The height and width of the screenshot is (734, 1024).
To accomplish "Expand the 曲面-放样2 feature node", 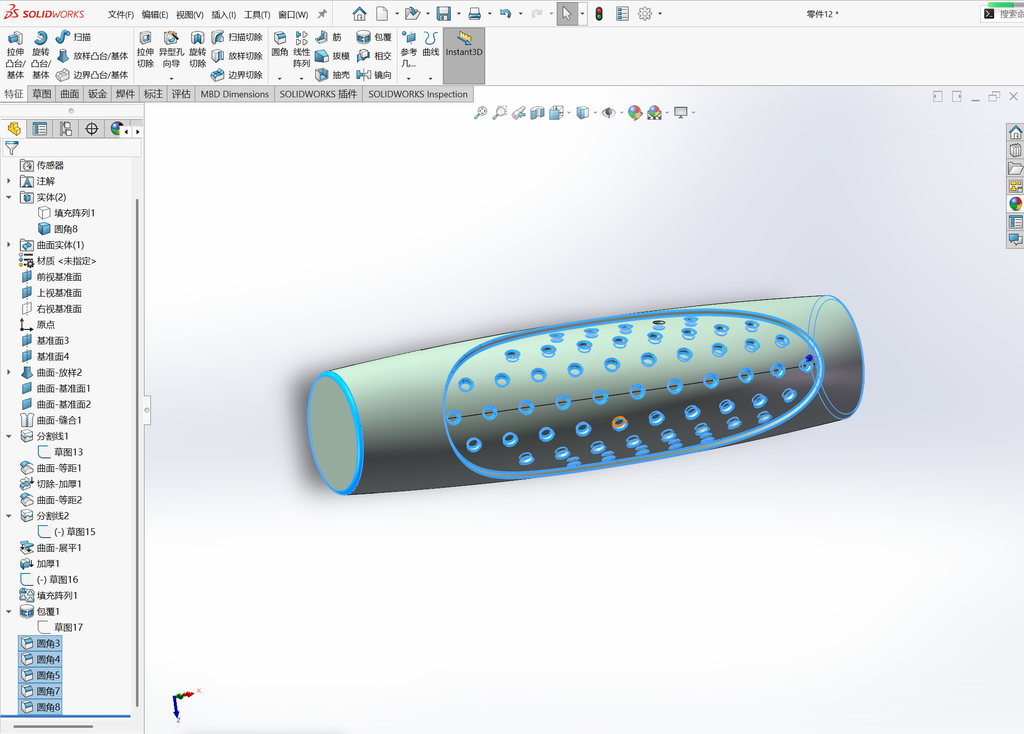I will pyautogui.click(x=8, y=372).
